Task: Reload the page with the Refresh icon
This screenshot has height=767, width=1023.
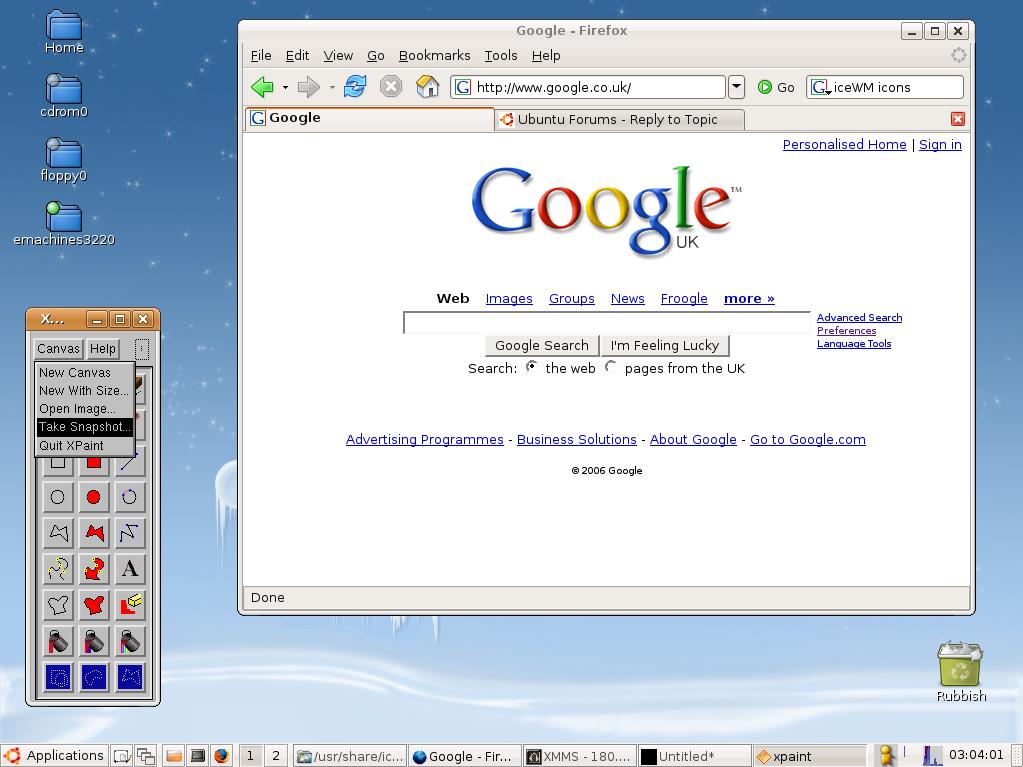Action: (355, 87)
